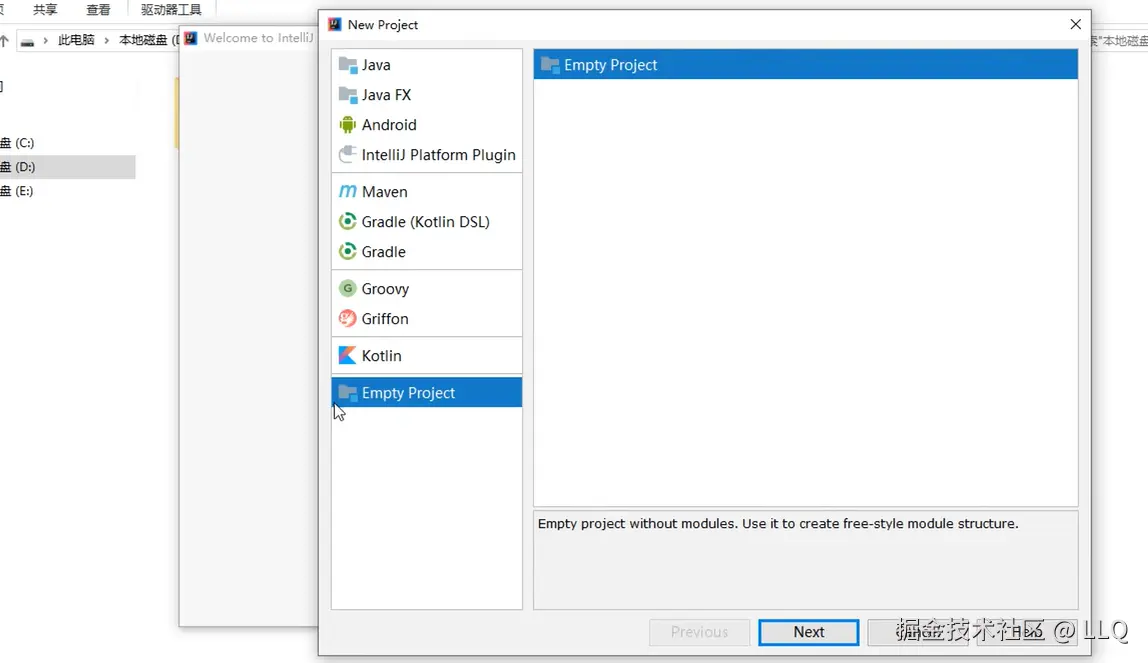The height and width of the screenshot is (663, 1148).
Task: Click the 'Welcome to IntelliJ' window title
Action: tap(258, 38)
